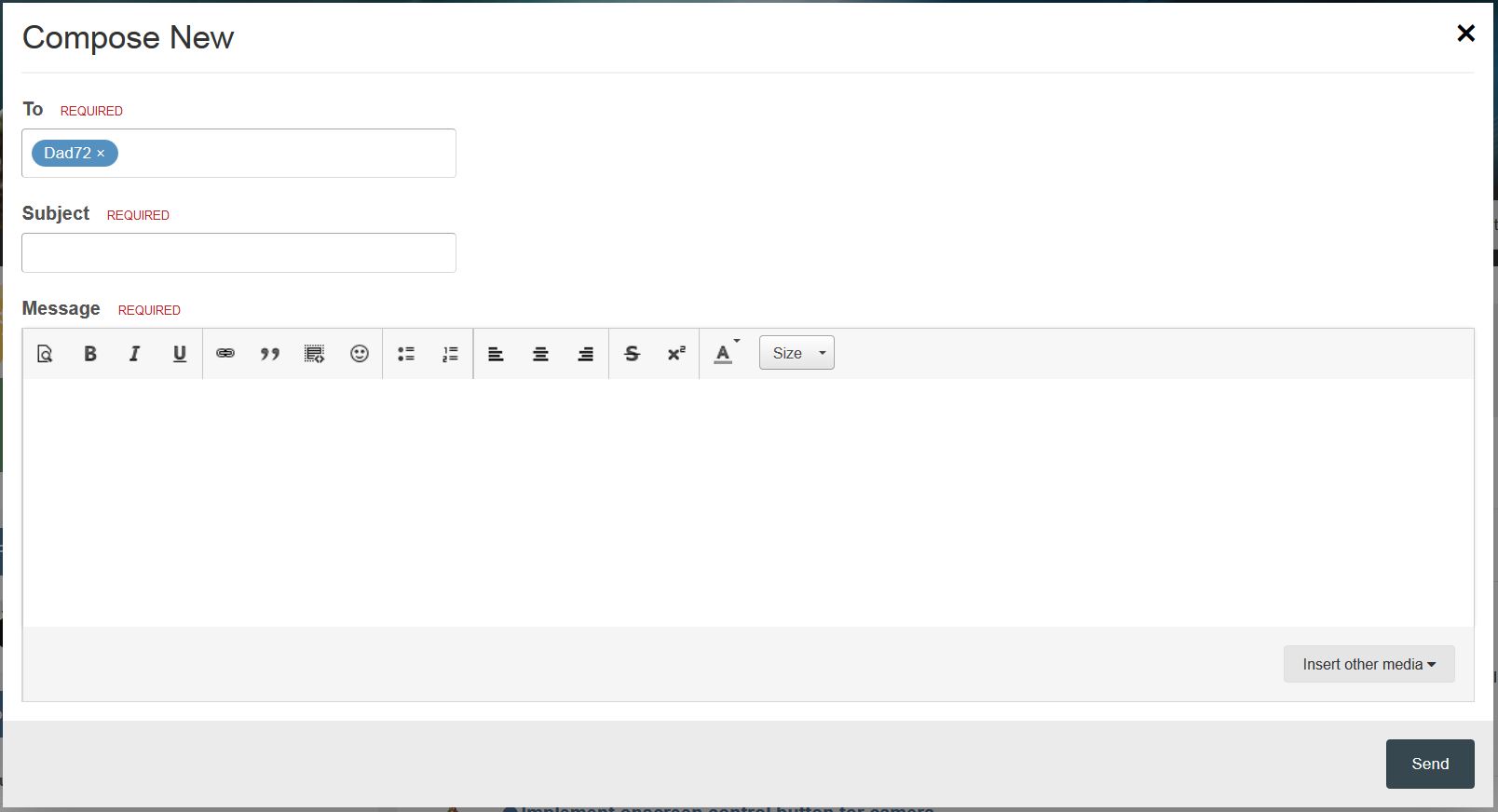
Task: Toggle superscript formatting
Action: tap(676, 354)
